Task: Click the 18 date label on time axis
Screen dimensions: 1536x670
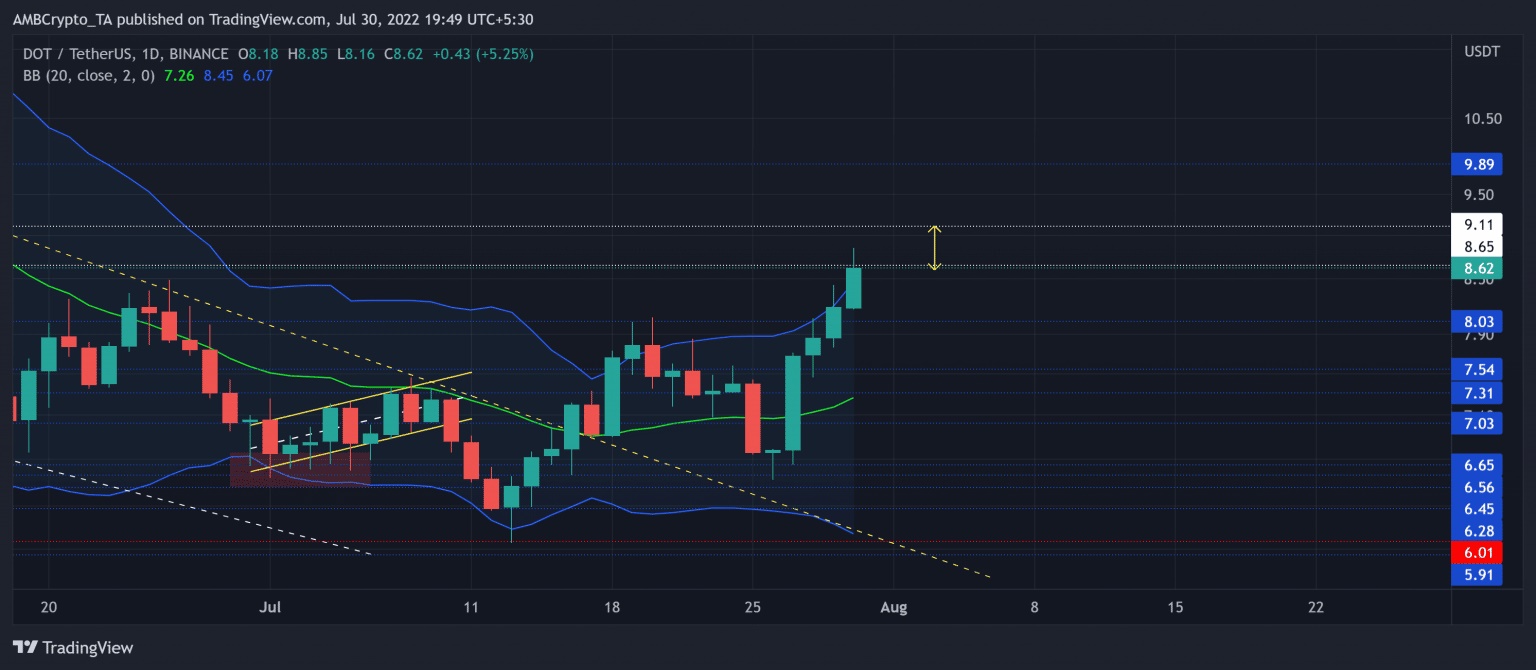Action: click(612, 607)
